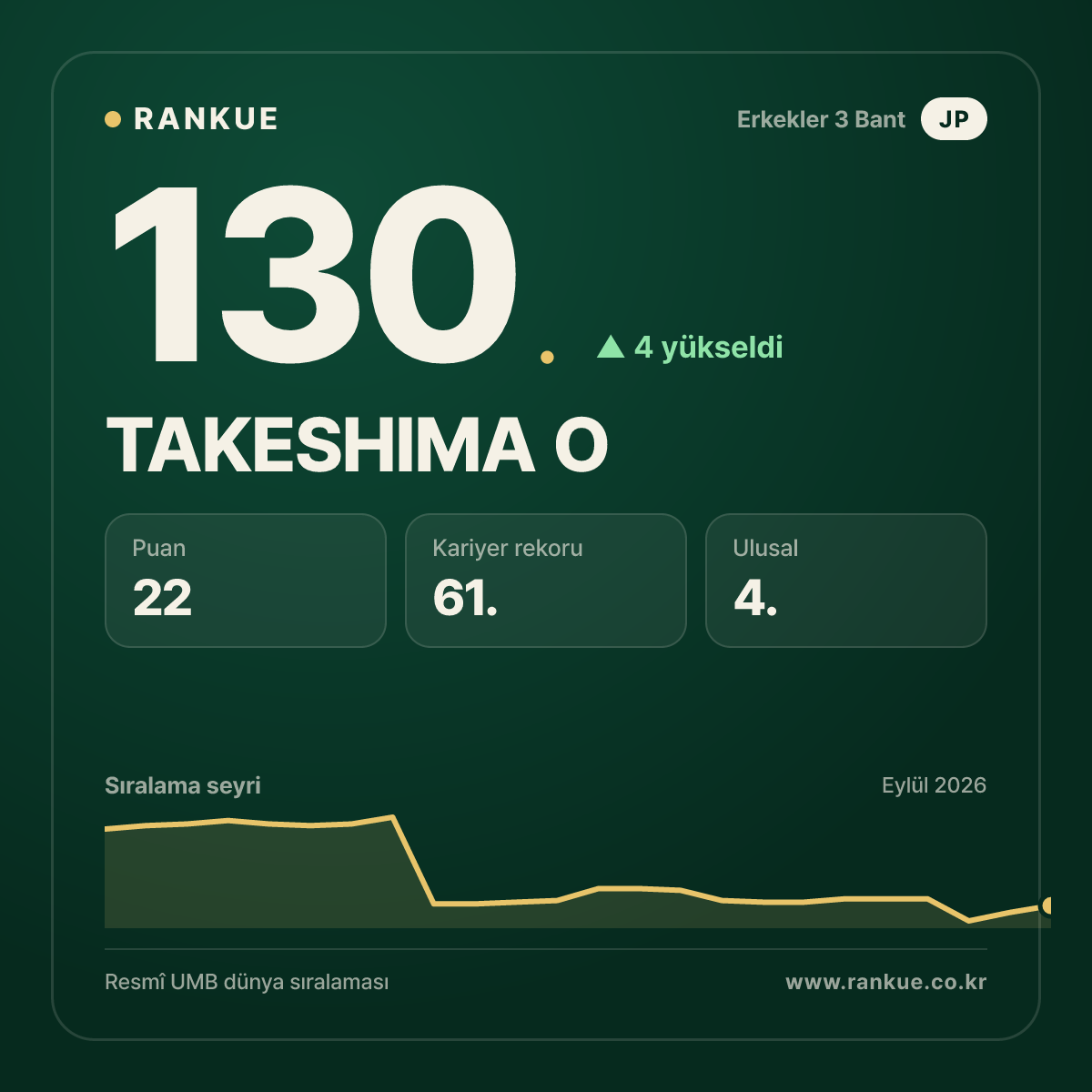
Task: Open the www.rankue.co.kr link
Action: [886, 982]
